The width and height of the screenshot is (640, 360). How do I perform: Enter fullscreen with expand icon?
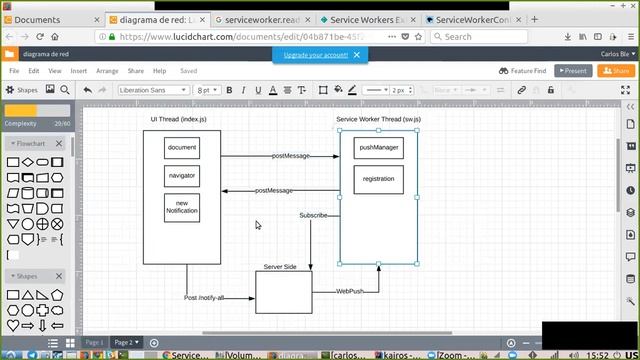625,90
